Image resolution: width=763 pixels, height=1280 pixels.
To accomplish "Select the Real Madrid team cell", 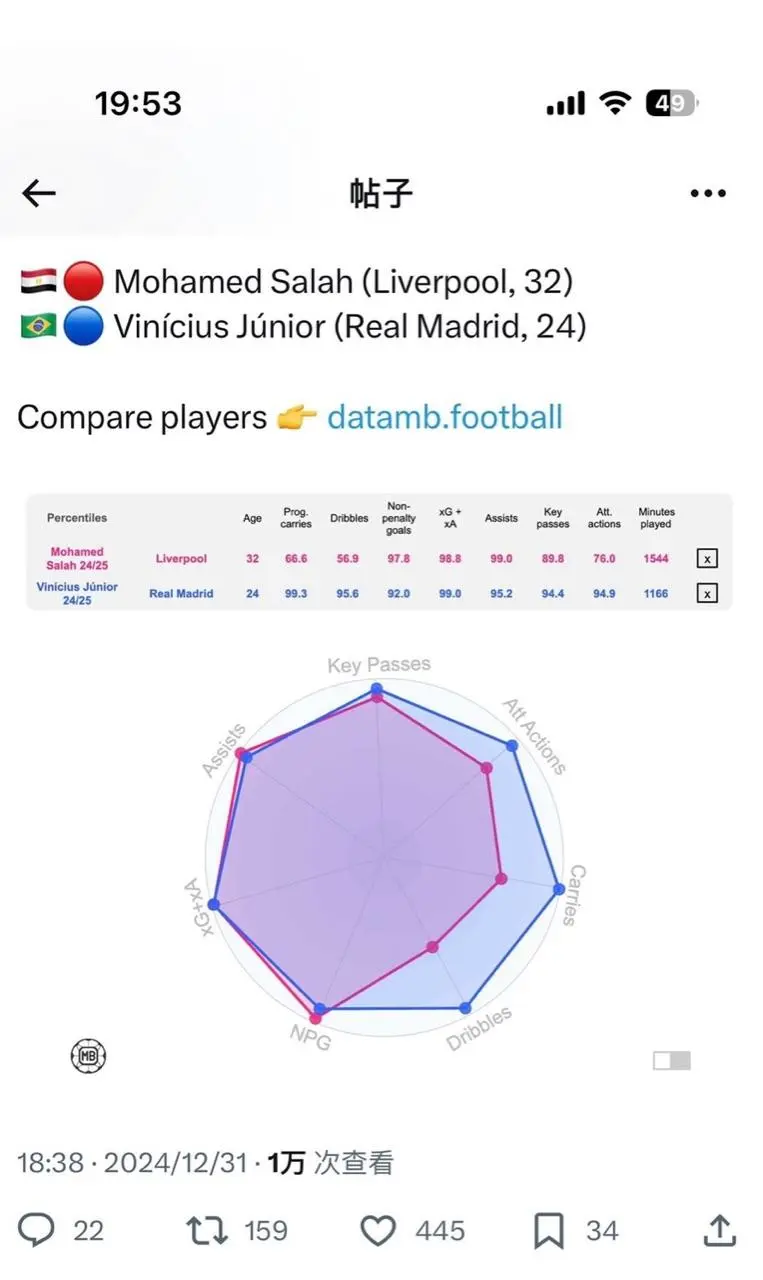I will 181,594.
